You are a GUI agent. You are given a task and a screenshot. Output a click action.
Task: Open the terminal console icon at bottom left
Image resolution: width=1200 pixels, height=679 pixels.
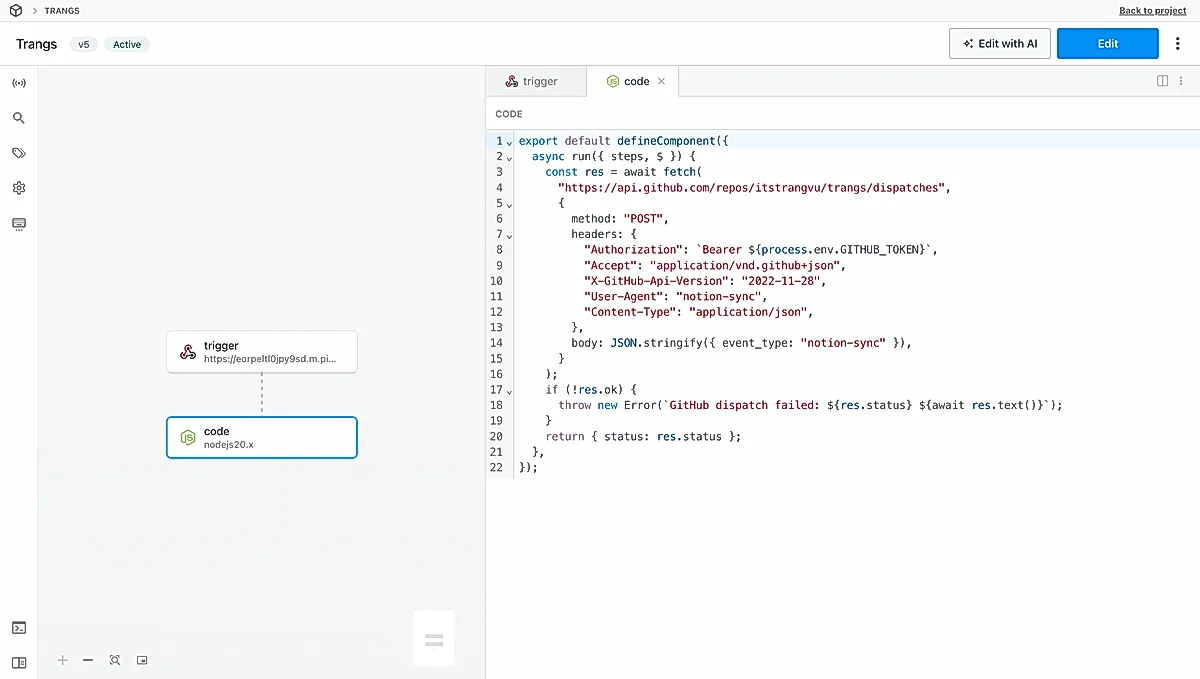19,628
